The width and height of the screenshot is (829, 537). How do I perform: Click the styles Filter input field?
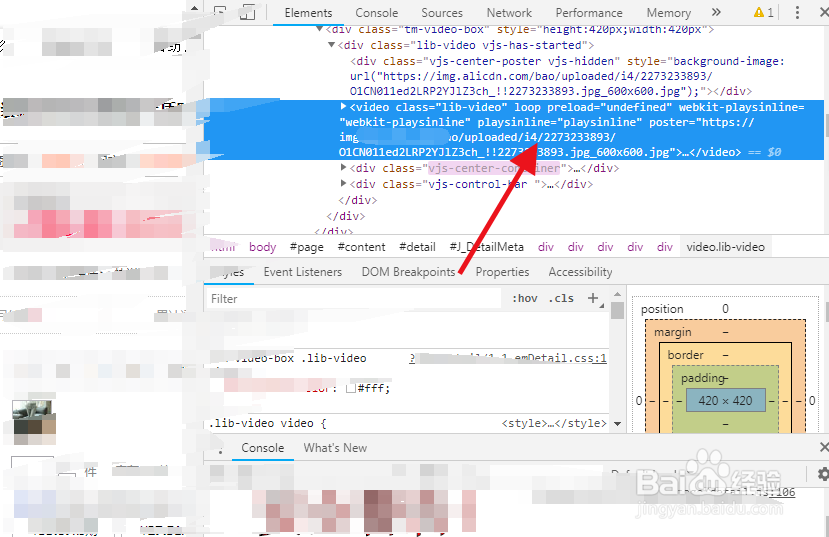[x=354, y=299]
